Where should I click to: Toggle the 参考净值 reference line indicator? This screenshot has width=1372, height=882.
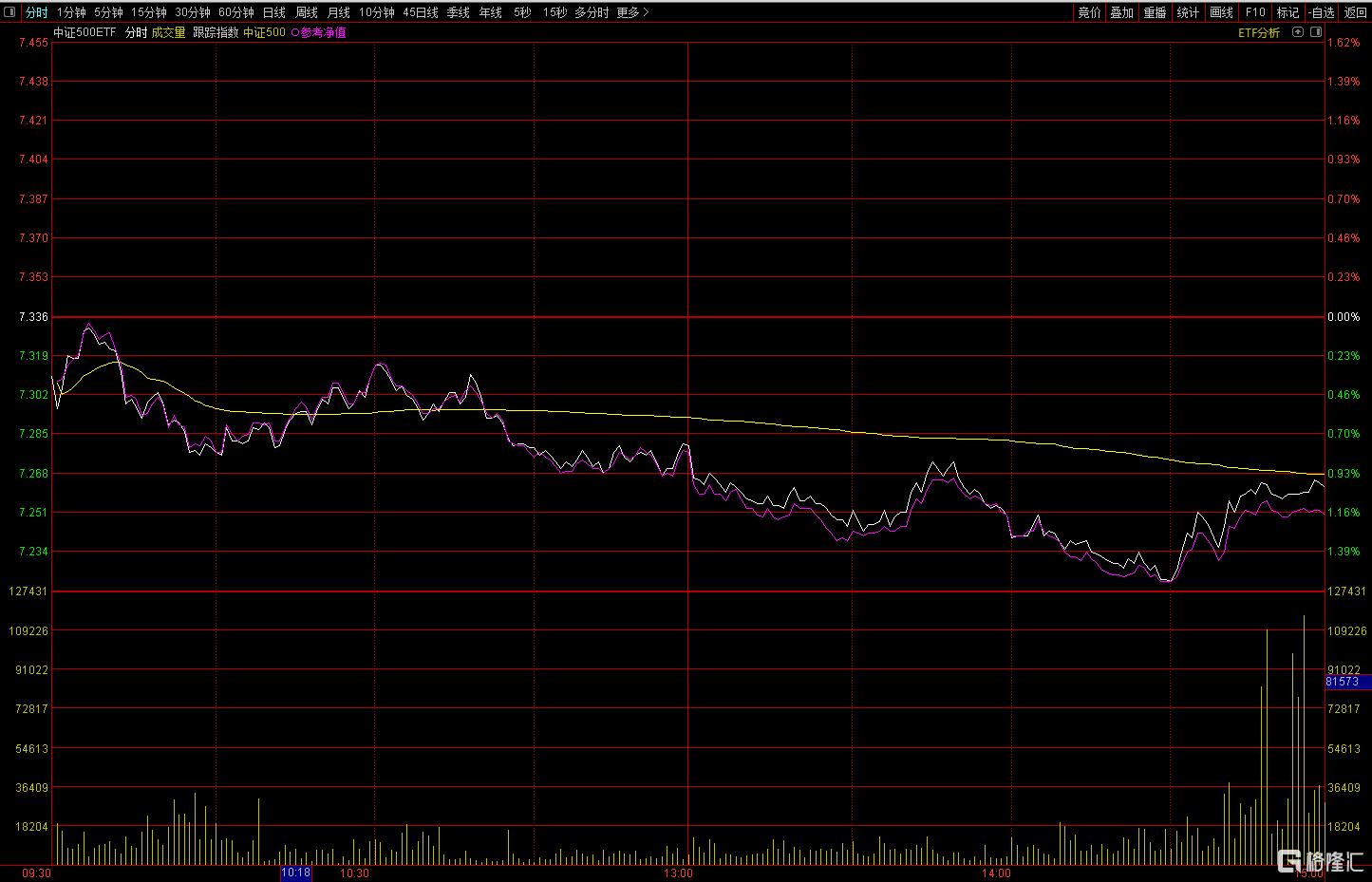(x=319, y=32)
